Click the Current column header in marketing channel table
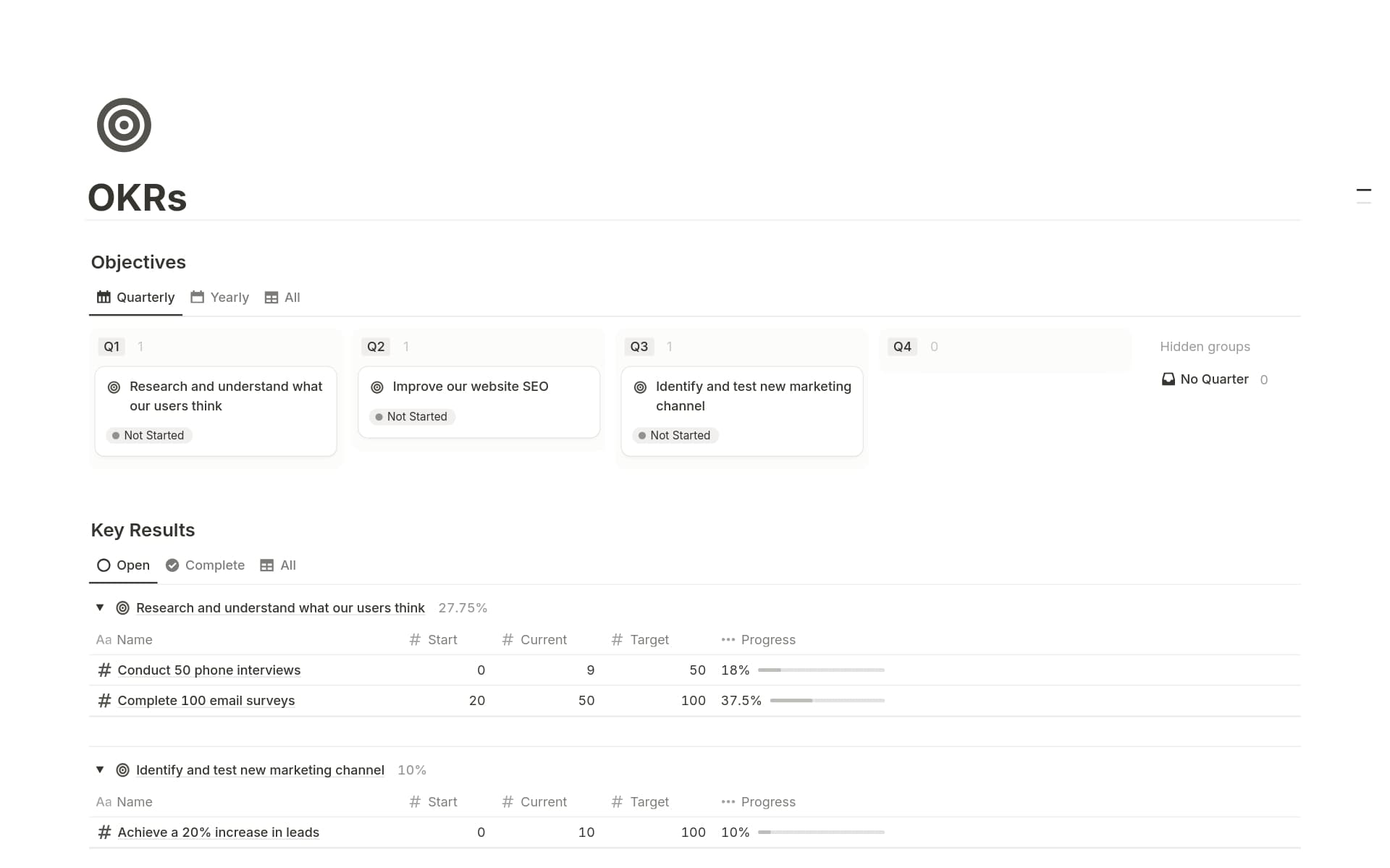The image size is (1390, 868). pos(534,802)
